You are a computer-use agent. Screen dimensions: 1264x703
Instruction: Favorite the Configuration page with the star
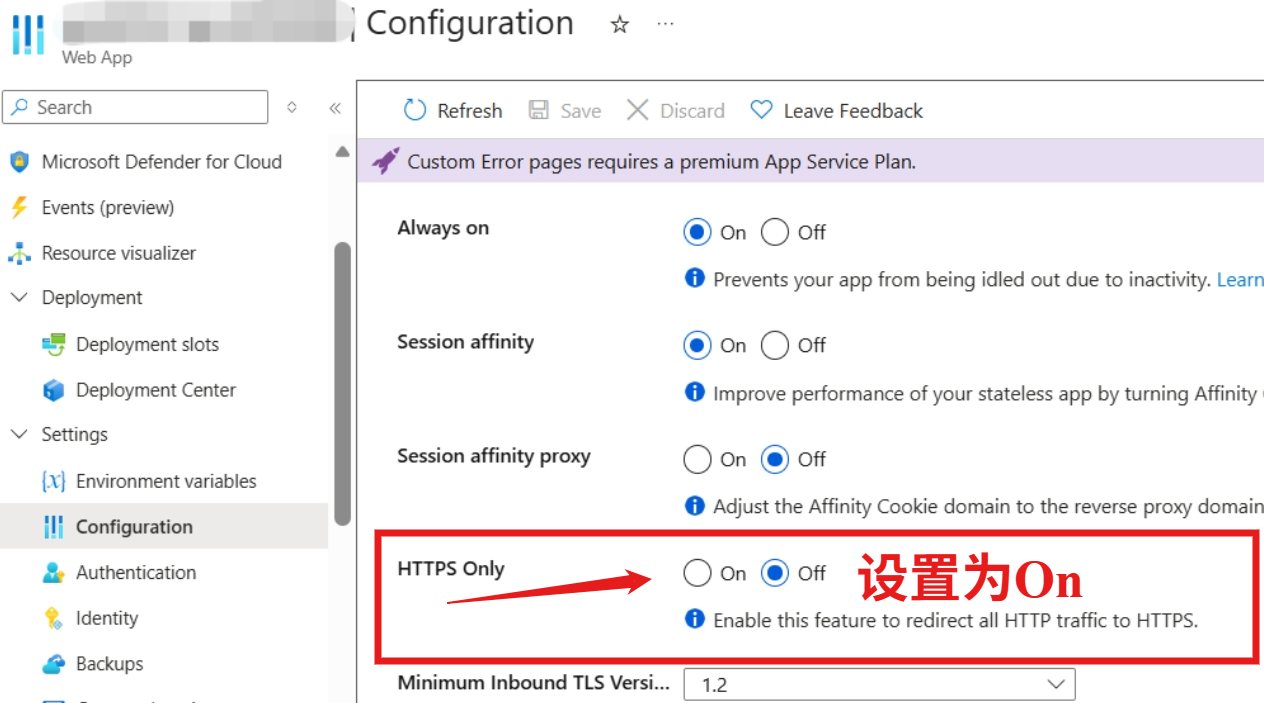click(620, 25)
